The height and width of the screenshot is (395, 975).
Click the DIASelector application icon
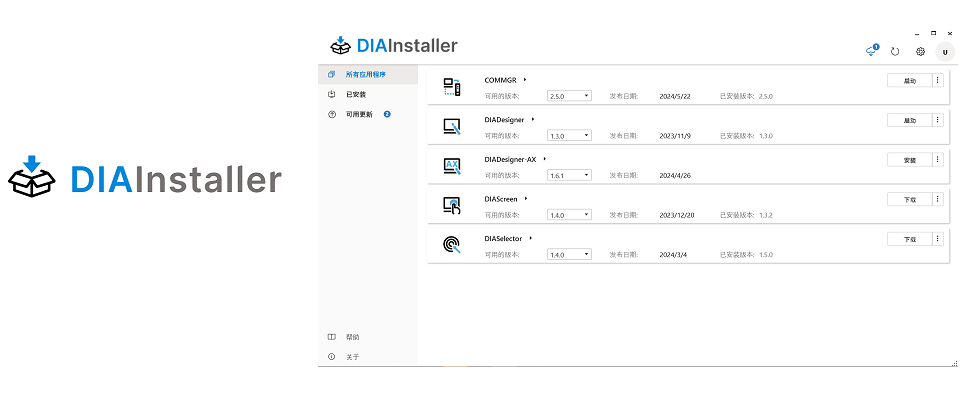point(452,245)
